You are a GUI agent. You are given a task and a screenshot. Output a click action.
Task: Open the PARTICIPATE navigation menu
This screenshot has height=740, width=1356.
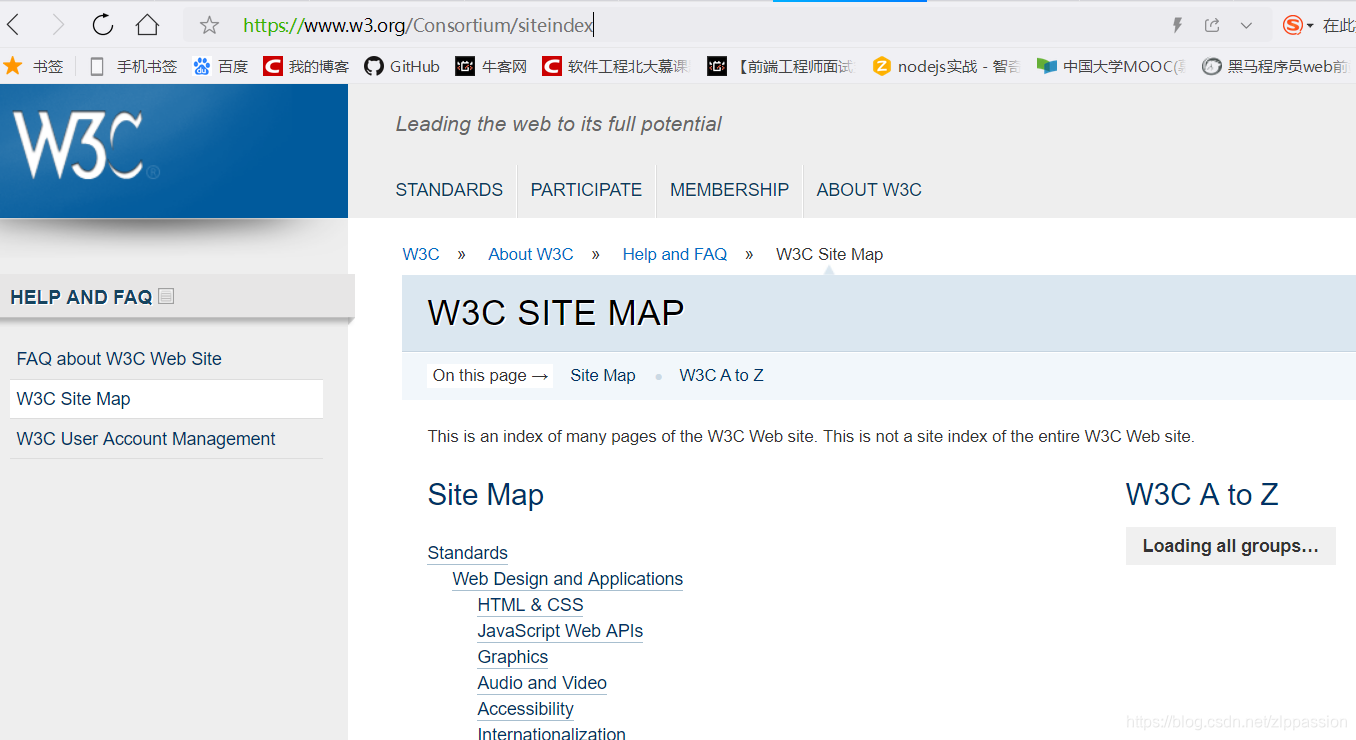coord(586,190)
